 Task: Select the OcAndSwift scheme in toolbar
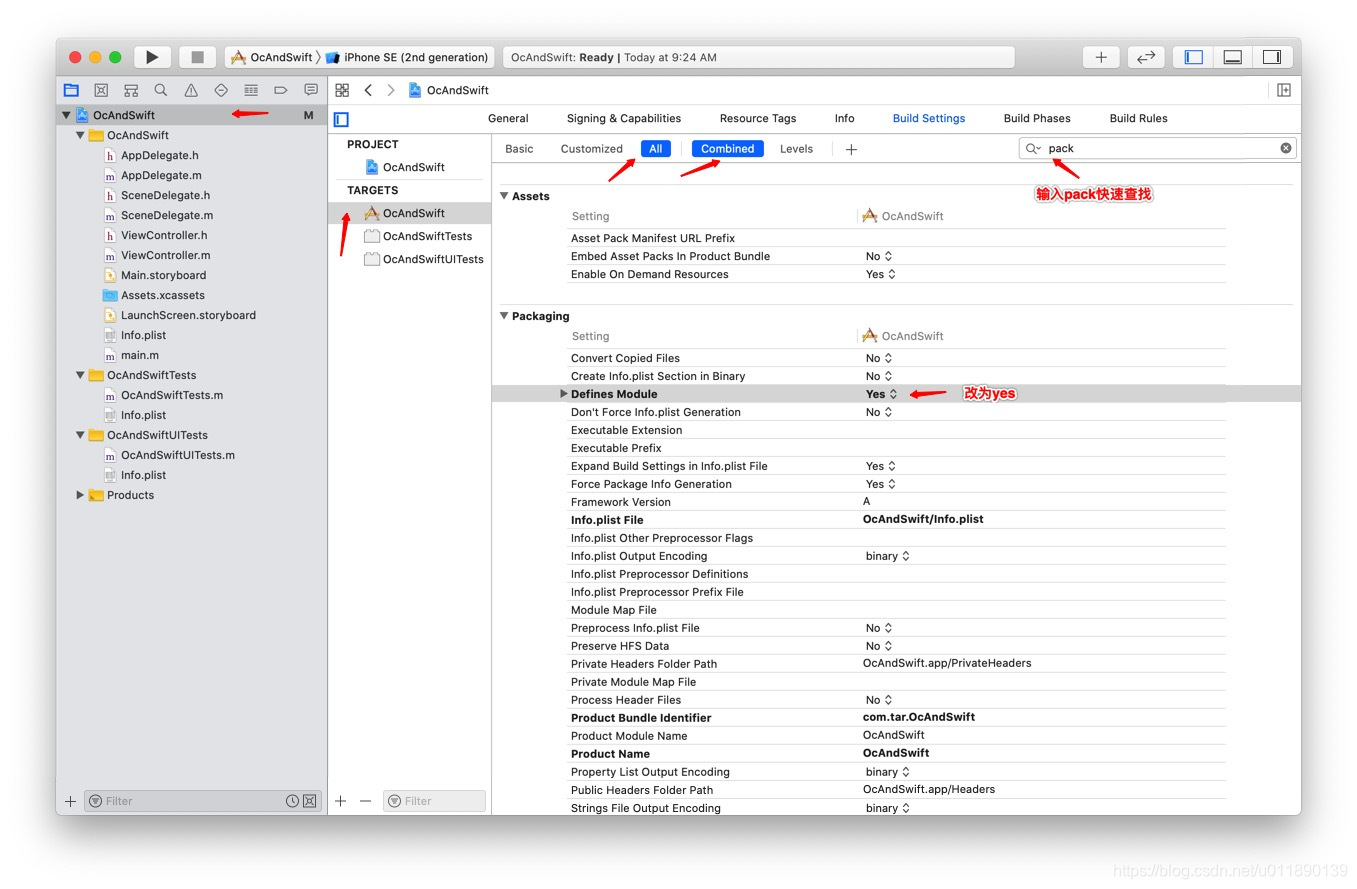(x=272, y=57)
